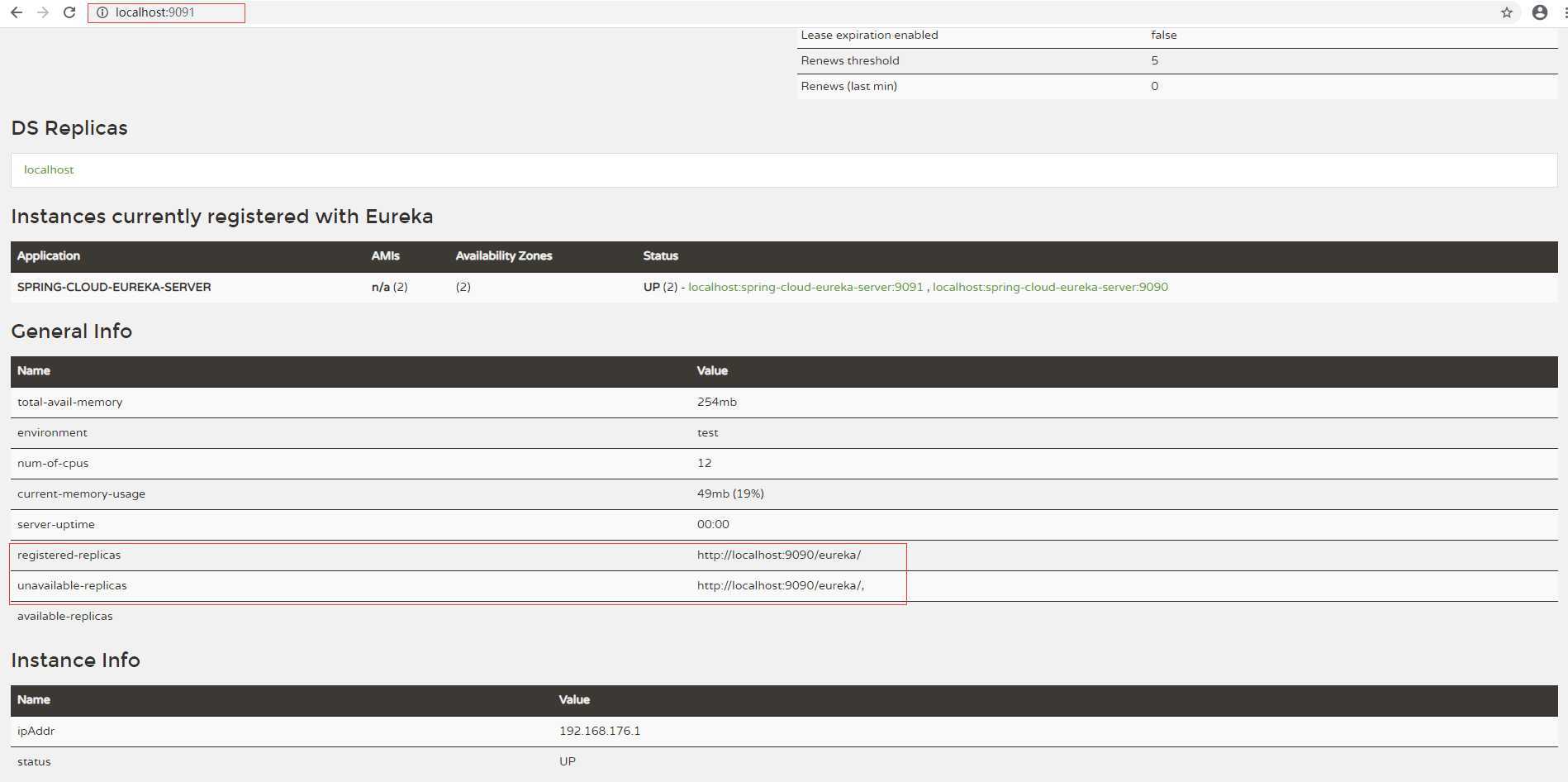Select the Renews threshold value 5
The image size is (1568, 782).
click(x=1155, y=60)
